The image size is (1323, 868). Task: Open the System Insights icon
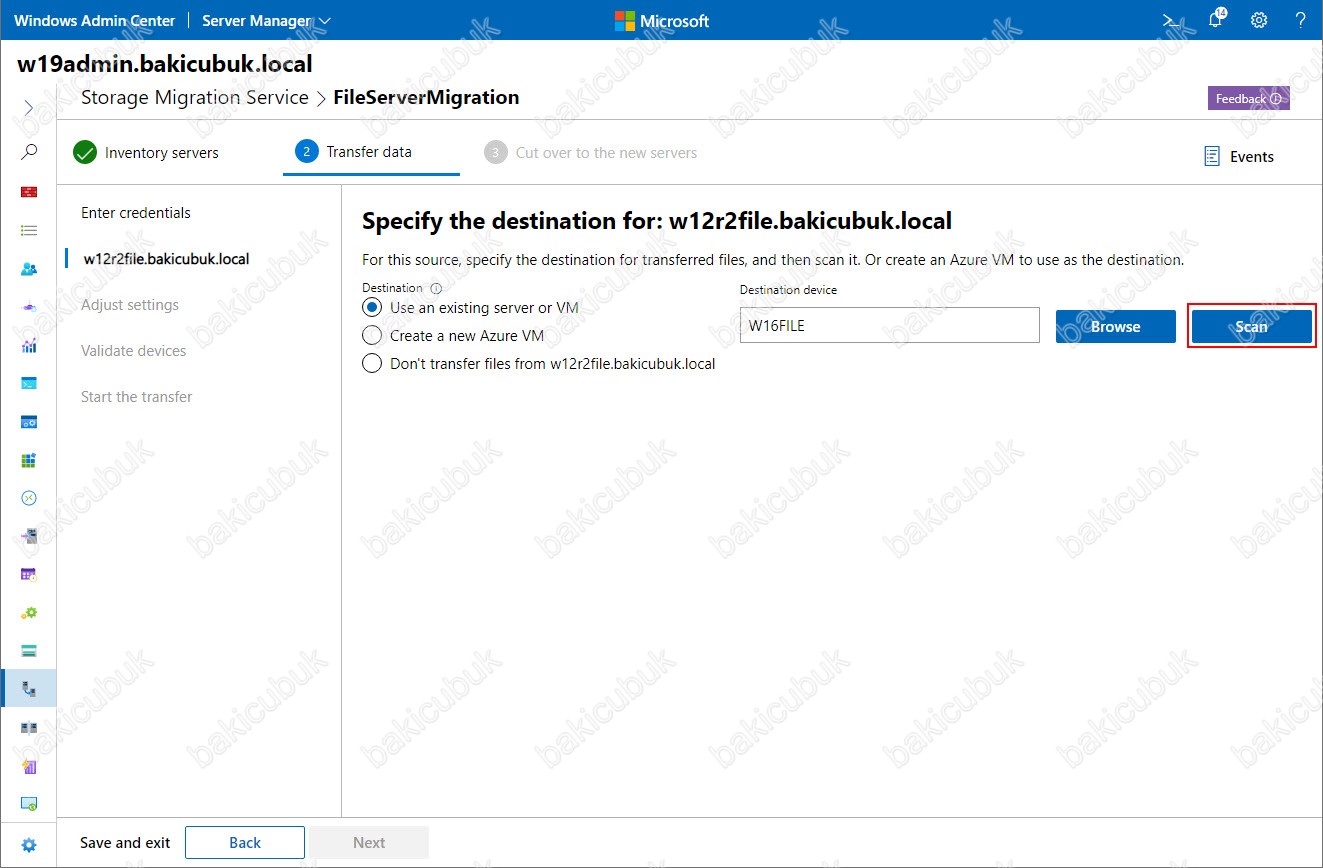pyautogui.click(x=29, y=766)
